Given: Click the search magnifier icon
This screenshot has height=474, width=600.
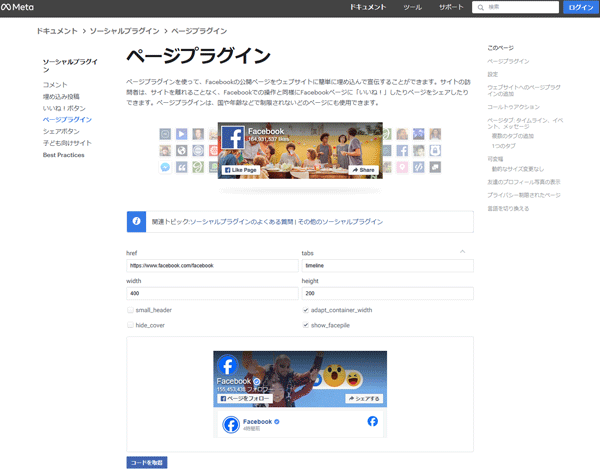Looking at the screenshot, I should coord(481,7).
